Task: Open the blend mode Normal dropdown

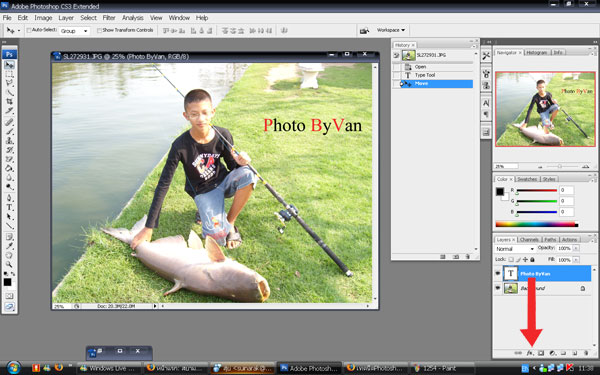Action: coord(515,249)
